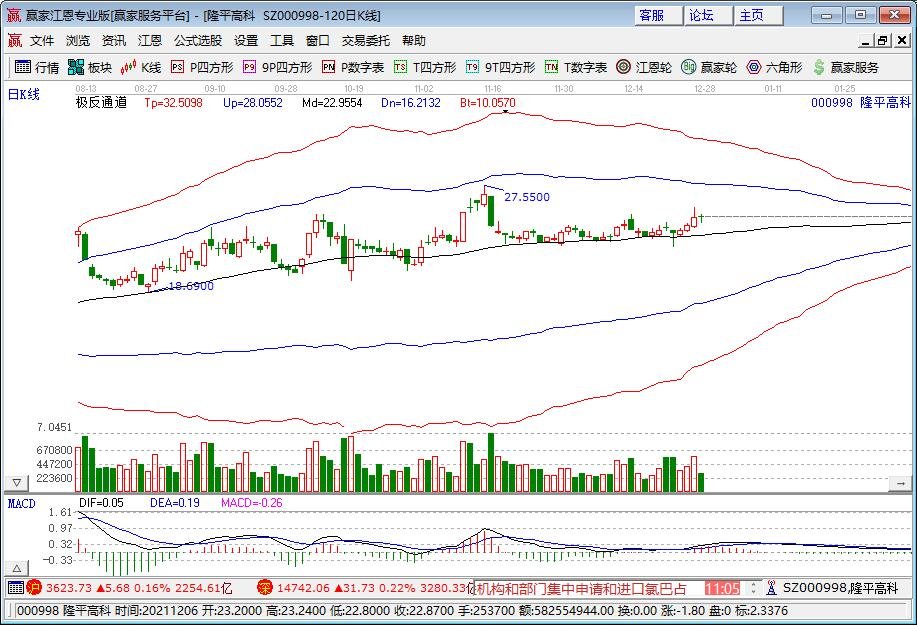Click the right arrow button beside volume pane
917x625 pixels.
tap(899, 483)
